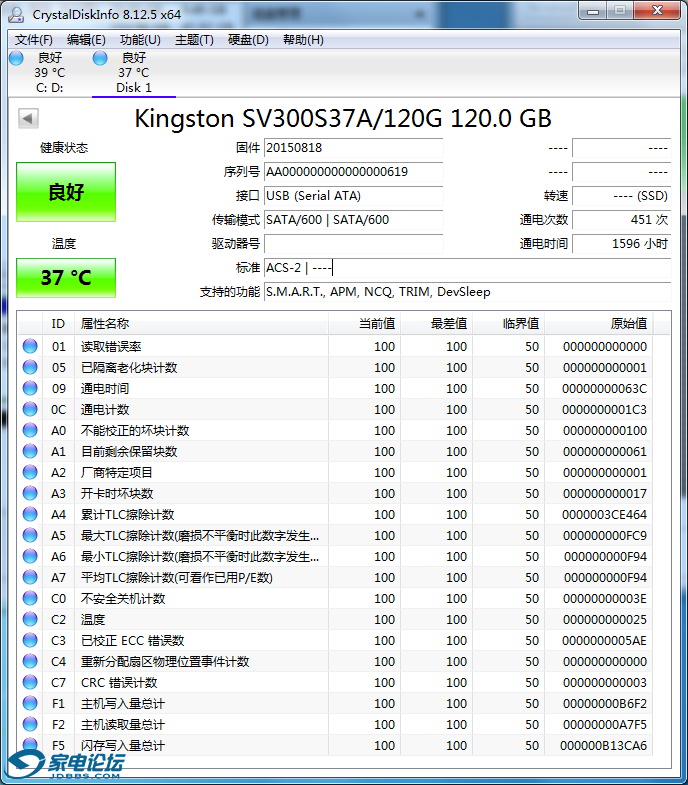Click the status circle for attribute A7
The image size is (688, 785).
pos(30,577)
